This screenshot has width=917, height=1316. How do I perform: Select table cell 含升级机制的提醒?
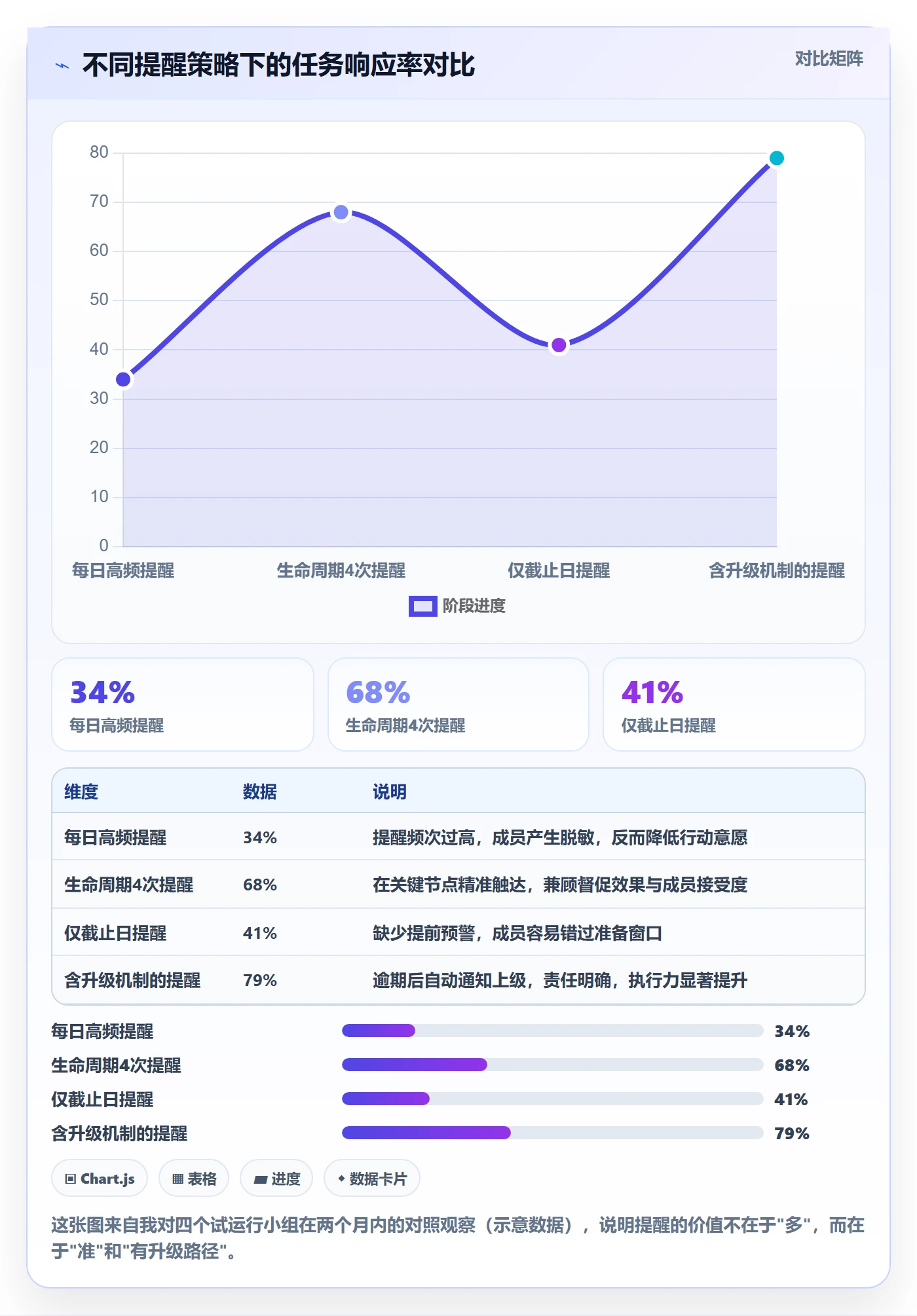(132, 980)
